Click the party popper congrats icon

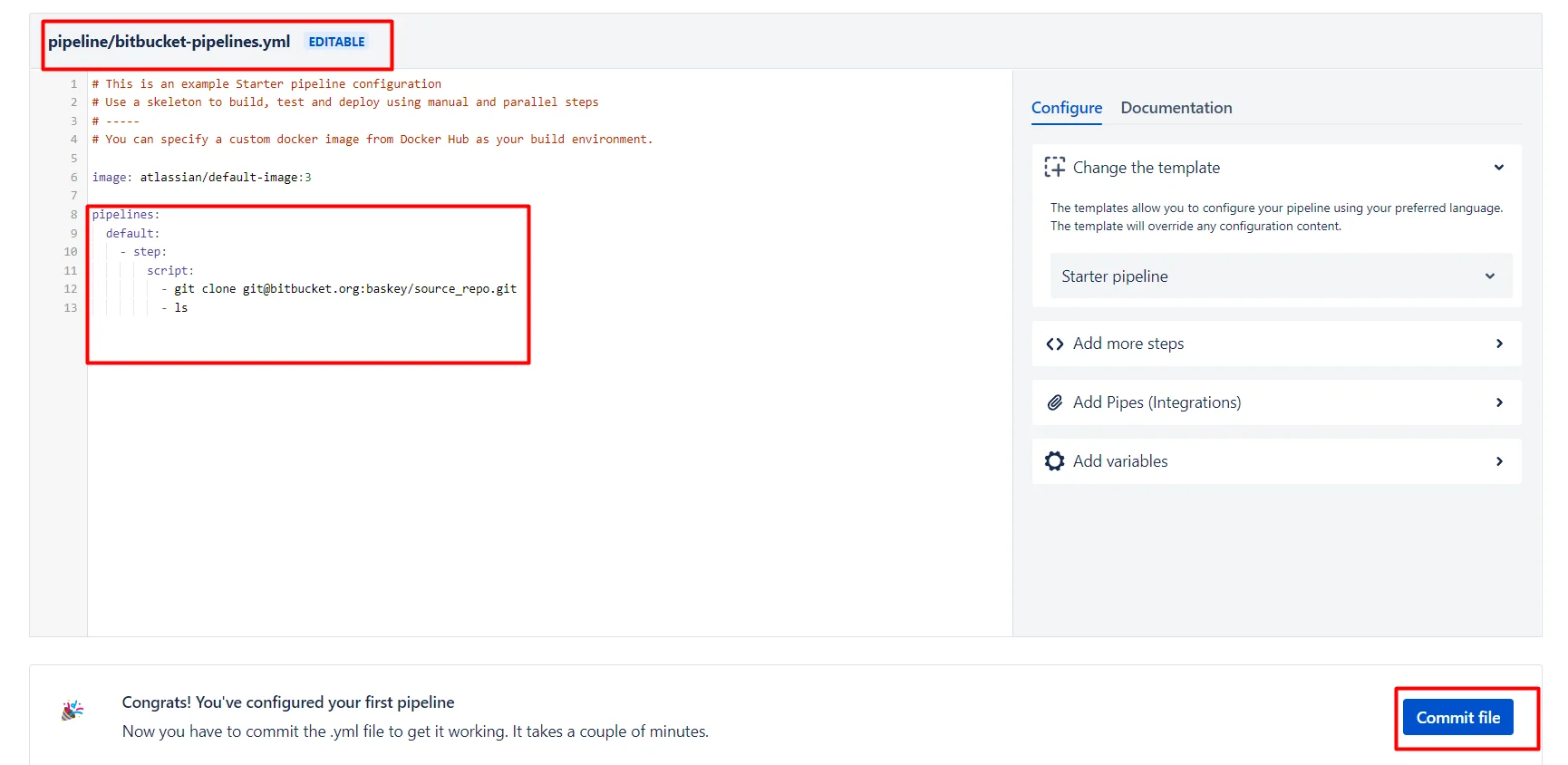(73, 711)
